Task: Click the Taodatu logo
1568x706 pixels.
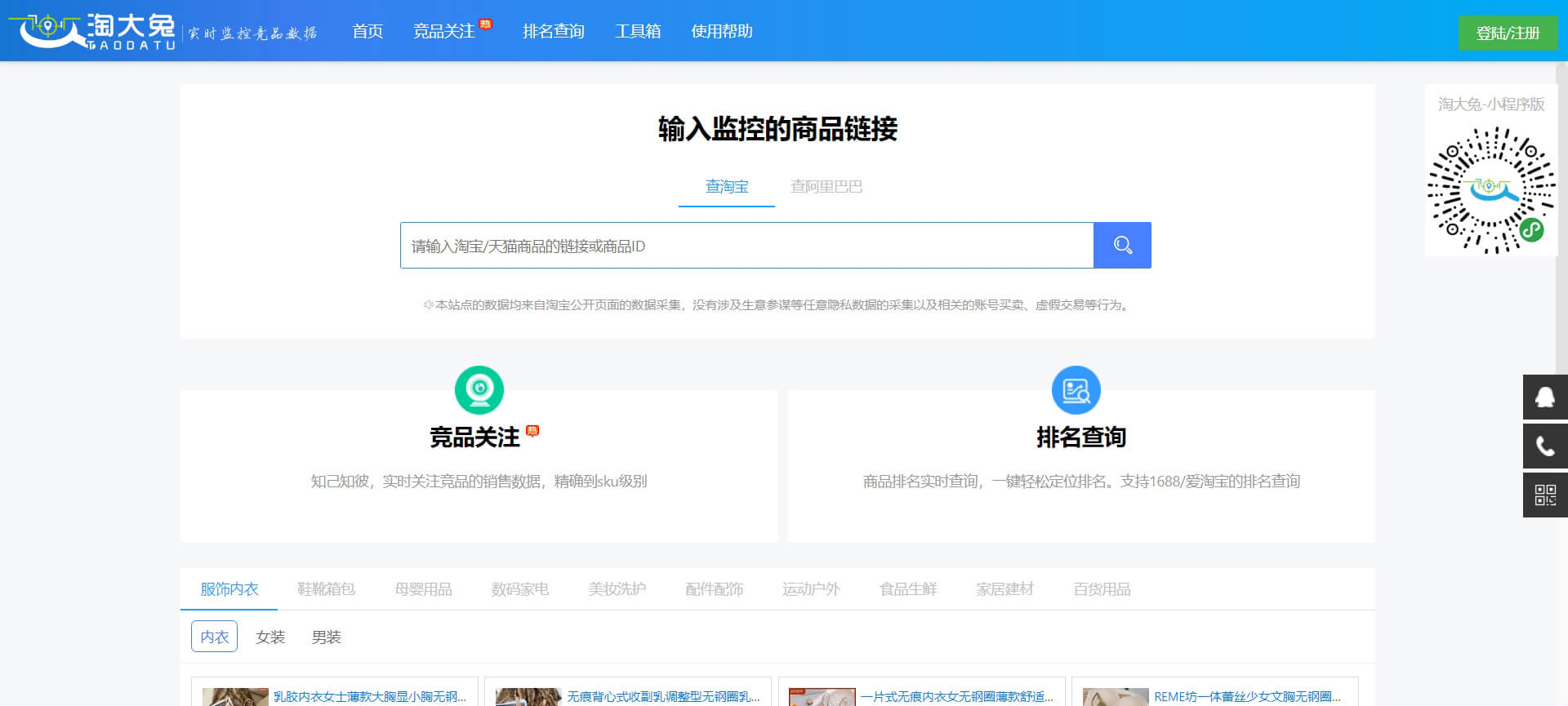Action: [94, 31]
